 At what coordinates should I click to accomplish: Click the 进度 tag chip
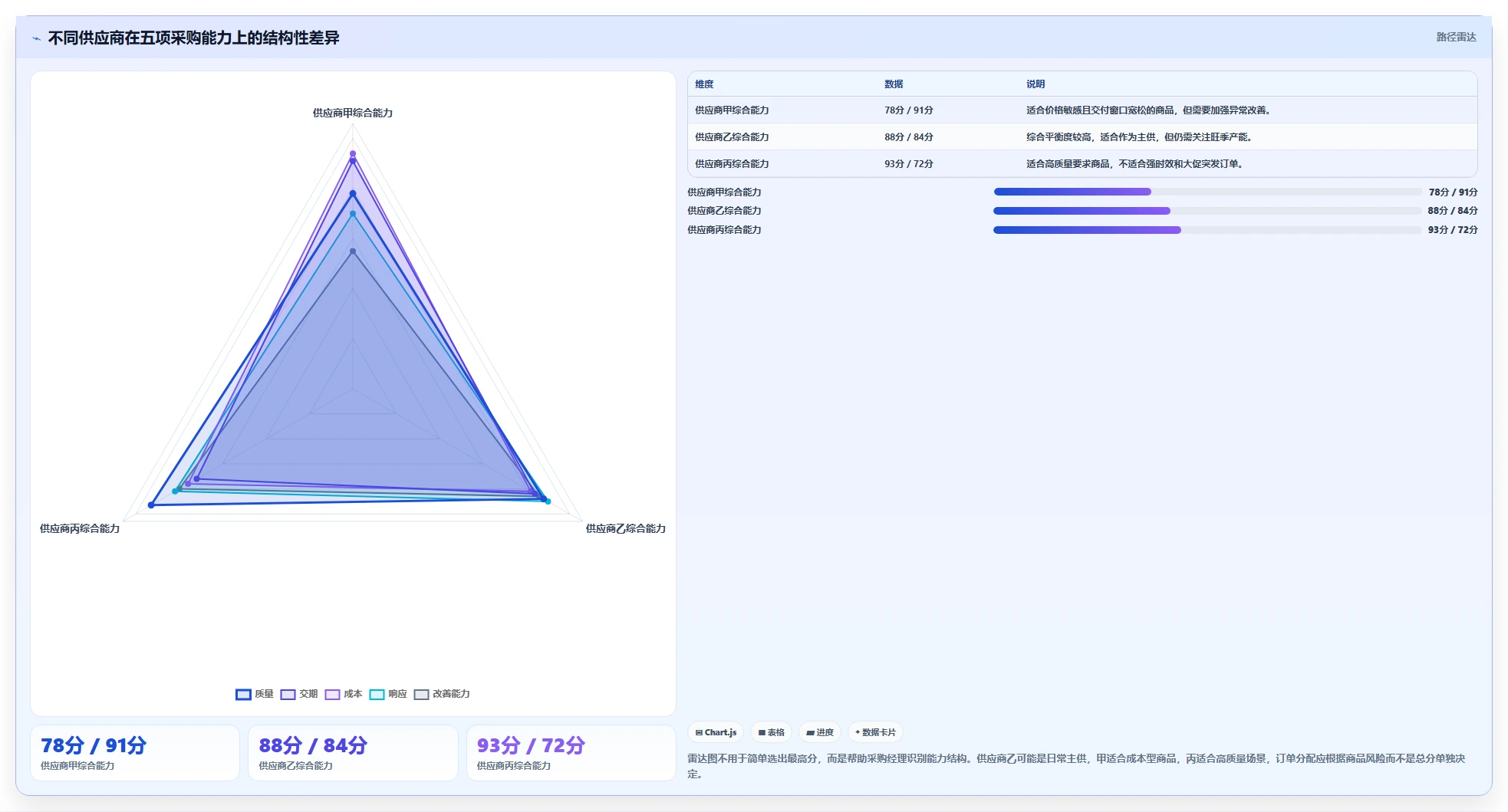(820, 732)
